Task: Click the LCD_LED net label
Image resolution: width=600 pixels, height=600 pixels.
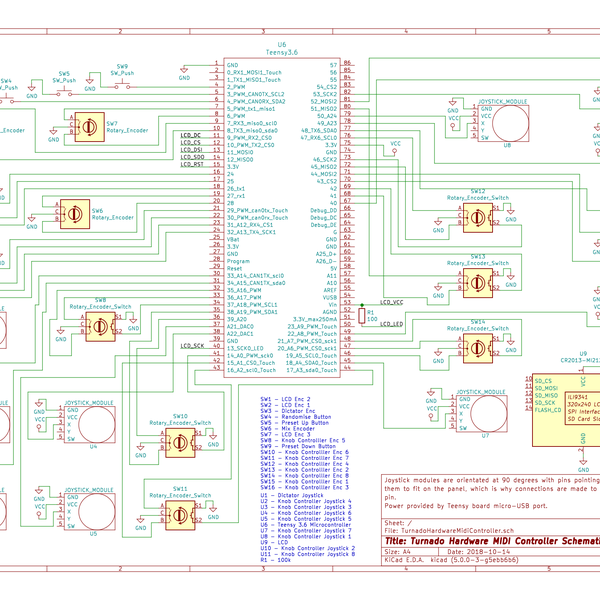Action: click(391, 324)
